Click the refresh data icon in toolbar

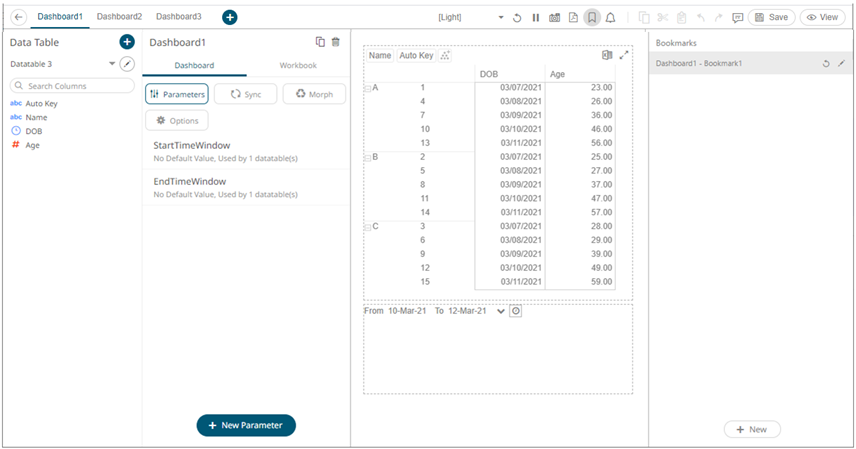pyautogui.click(x=517, y=18)
